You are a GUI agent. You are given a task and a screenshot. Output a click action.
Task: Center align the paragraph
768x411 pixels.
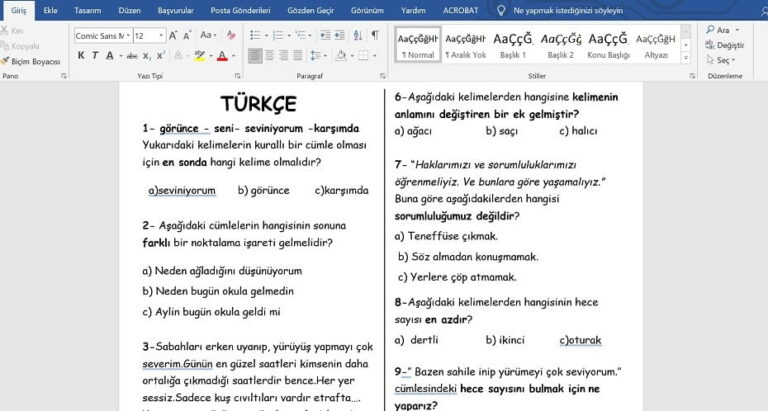click(x=269, y=56)
